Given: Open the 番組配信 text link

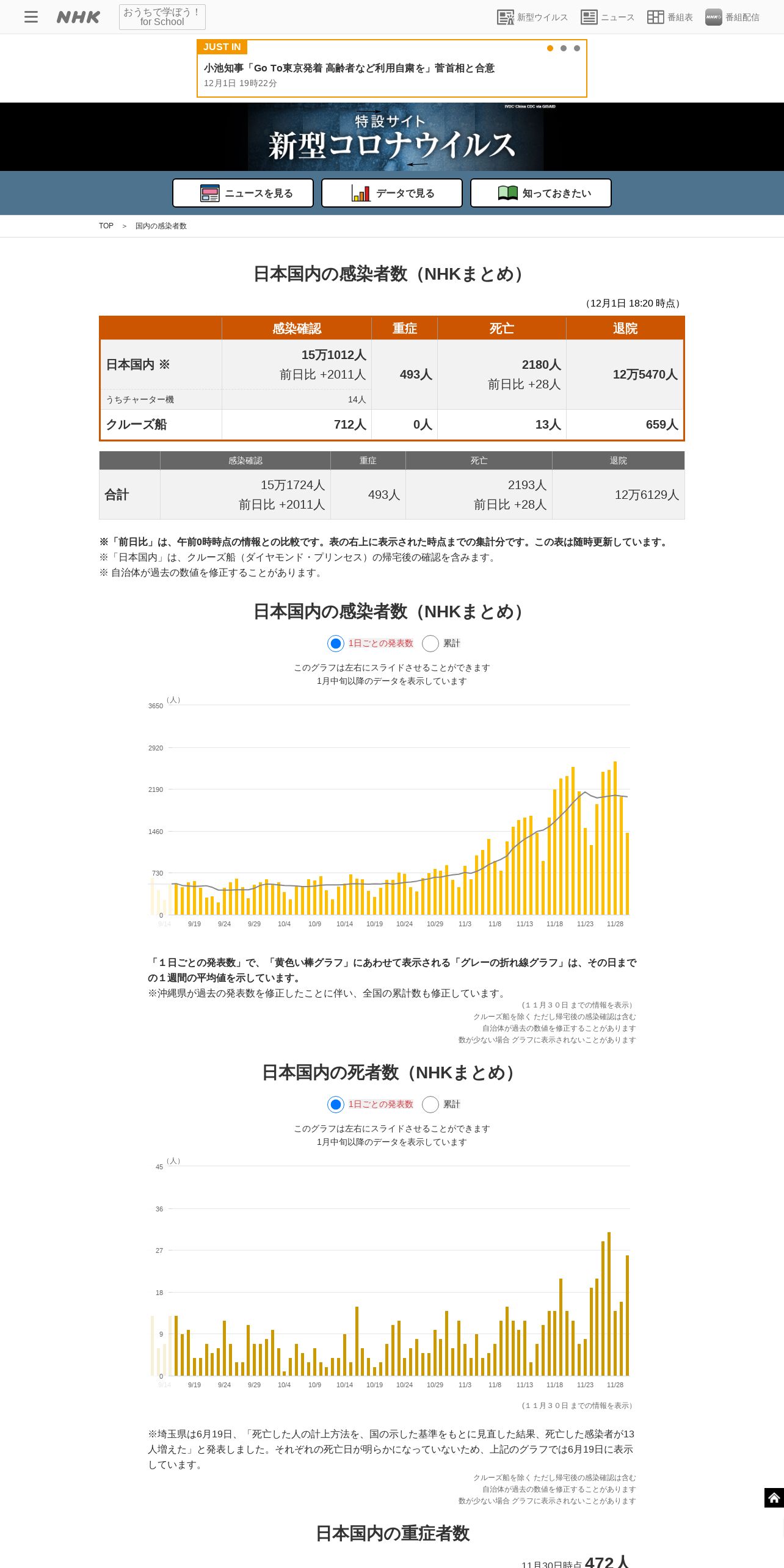Looking at the screenshot, I should (742, 17).
